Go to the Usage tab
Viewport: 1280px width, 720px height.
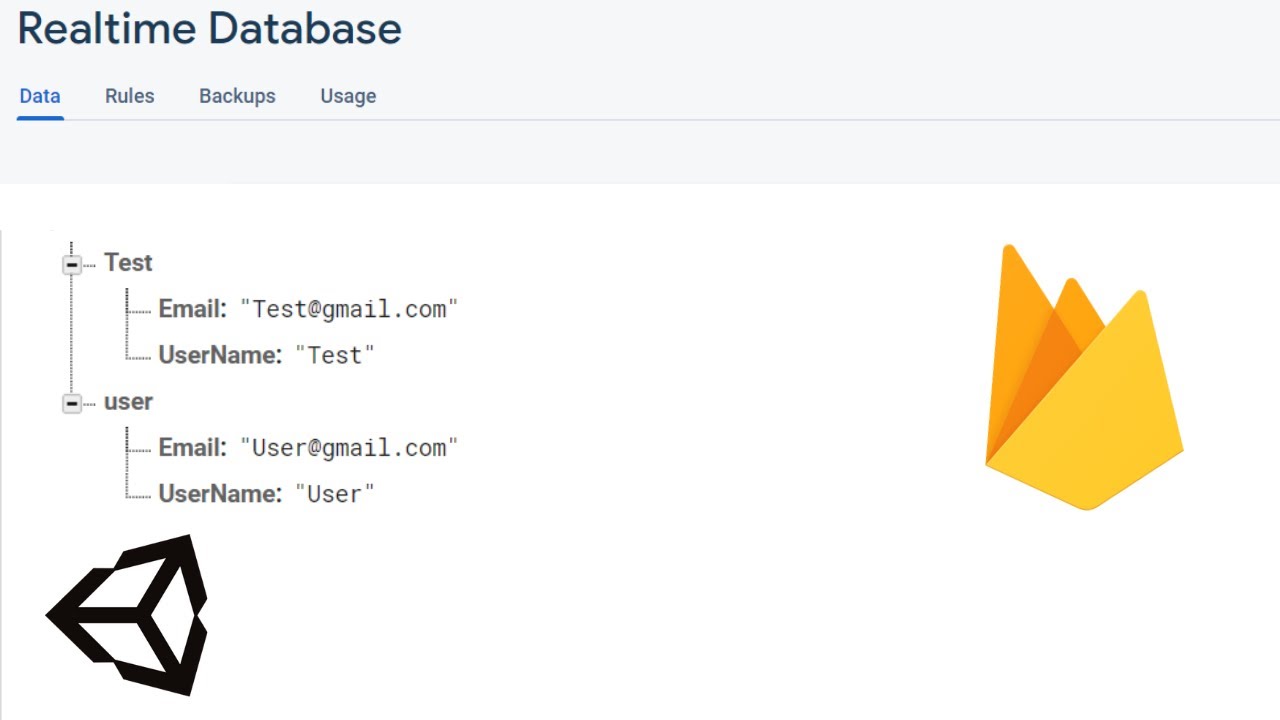click(x=348, y=96)
